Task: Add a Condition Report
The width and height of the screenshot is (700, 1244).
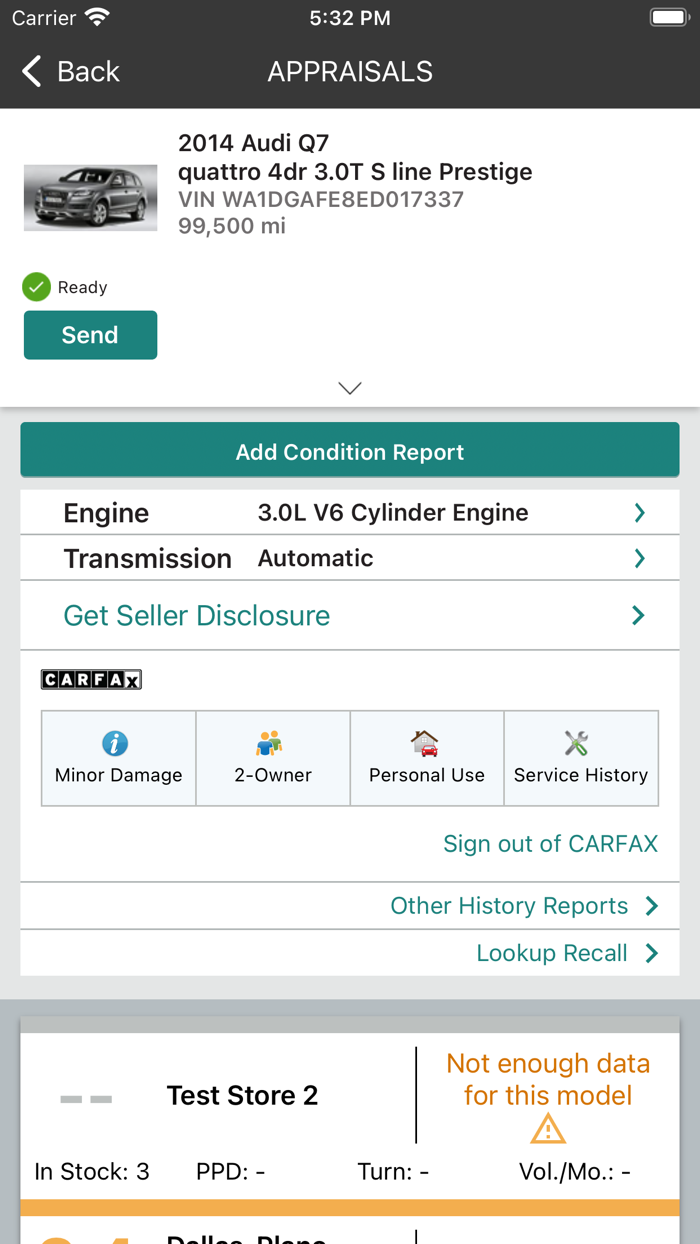Action: pyautogui.click(x=350, y=452)
